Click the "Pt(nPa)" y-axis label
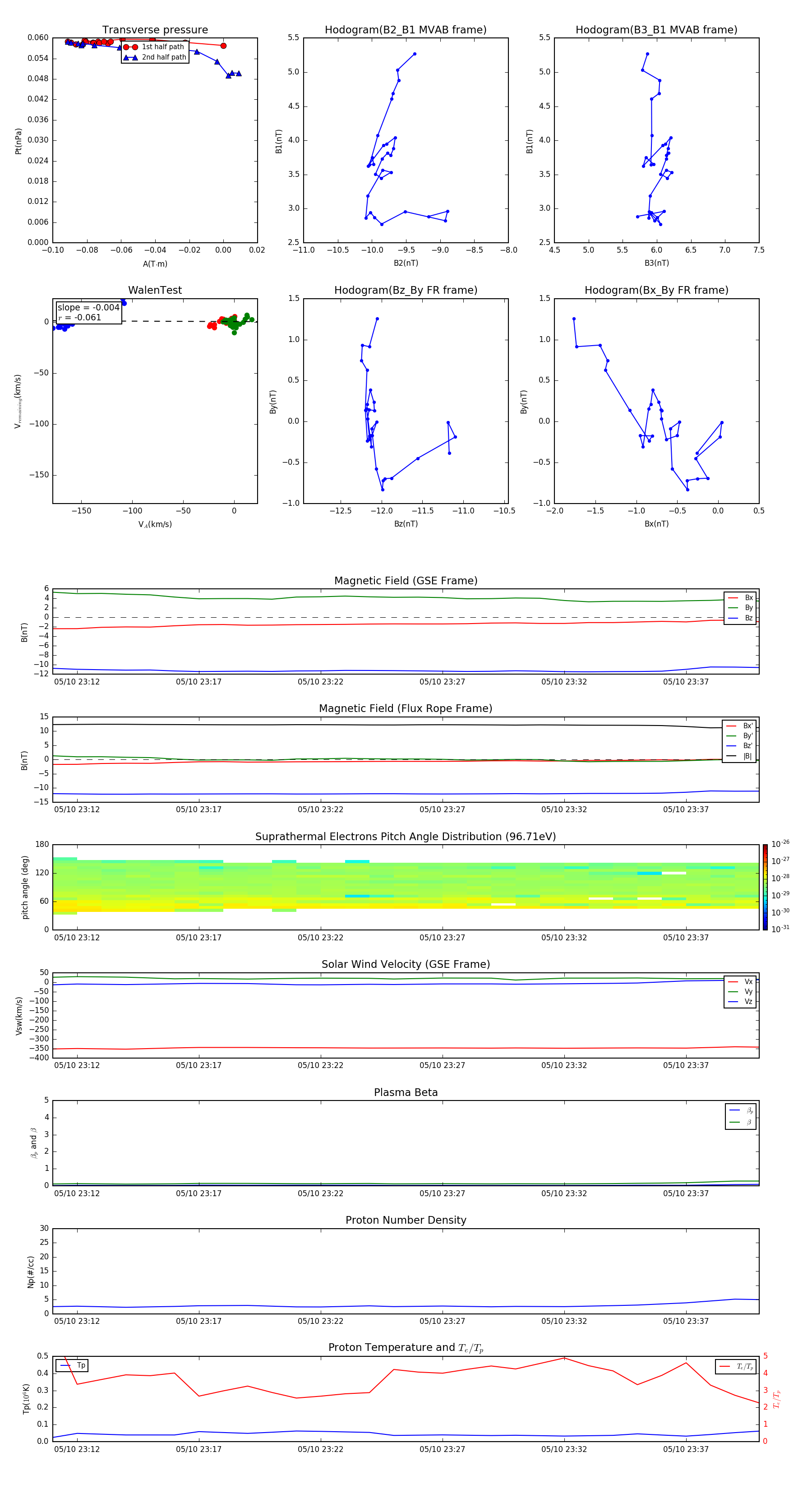Image resolution: width=812 pixels, height=1489 pixels. tap(18, 140)
